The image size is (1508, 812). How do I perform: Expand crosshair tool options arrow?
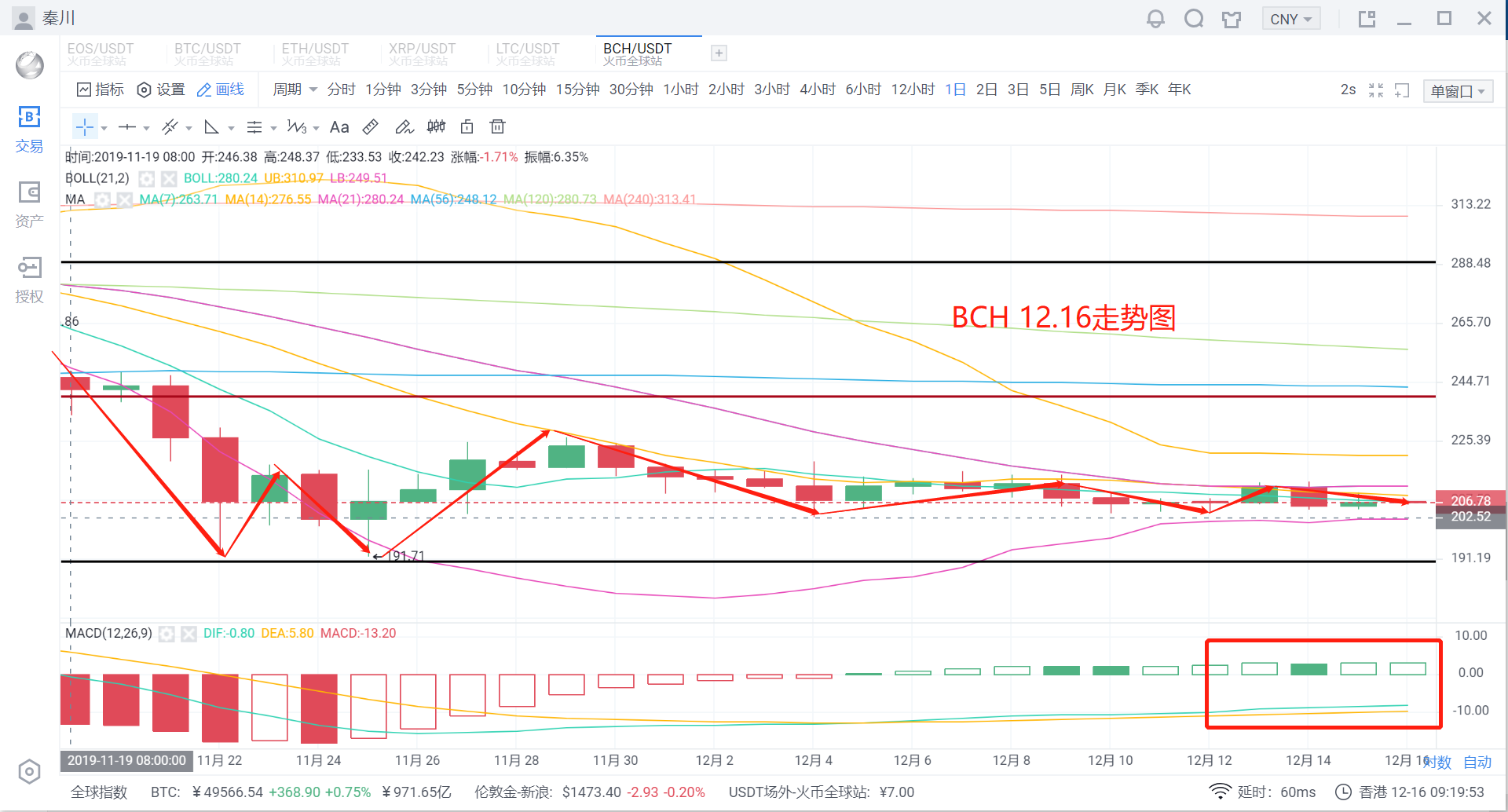[x=104, y=128]
